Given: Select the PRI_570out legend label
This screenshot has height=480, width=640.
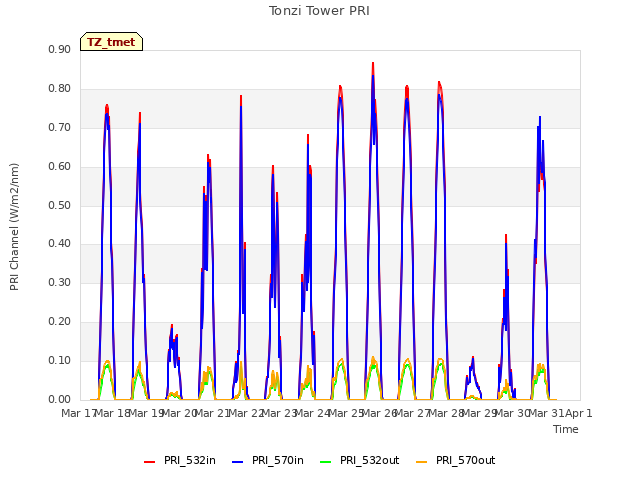Looking at the screenshot, I should click(465, 460).
